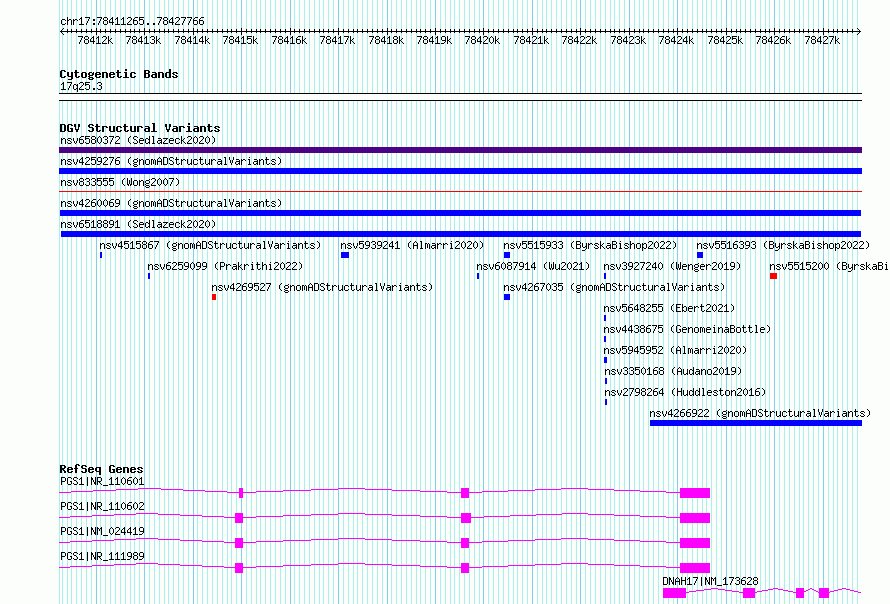The image size is (890, 604).
Task: Click variant label nsv5945952 (Almarri2020)
Action: coord(675,350)
